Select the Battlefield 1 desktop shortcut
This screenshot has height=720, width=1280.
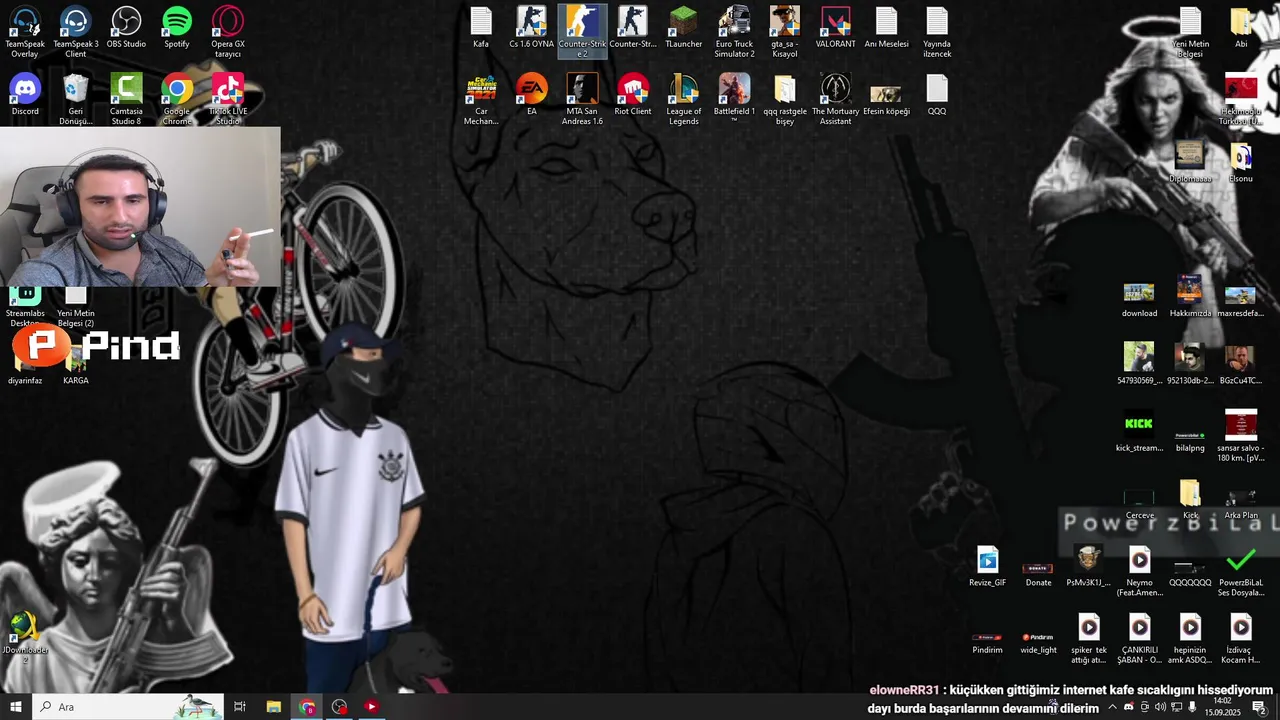[734, 99]
